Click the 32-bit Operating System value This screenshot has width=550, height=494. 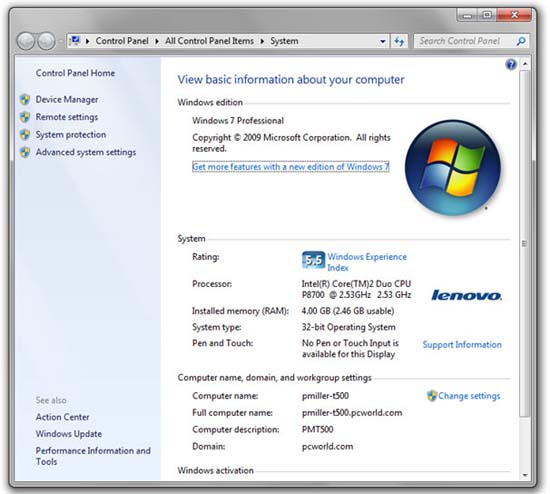349,327
